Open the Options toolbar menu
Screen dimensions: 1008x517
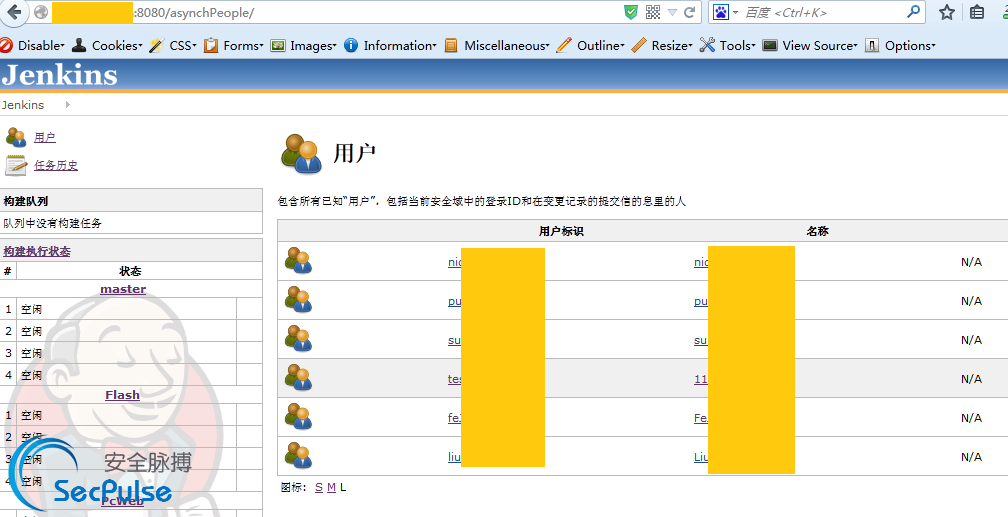(901, 45)
